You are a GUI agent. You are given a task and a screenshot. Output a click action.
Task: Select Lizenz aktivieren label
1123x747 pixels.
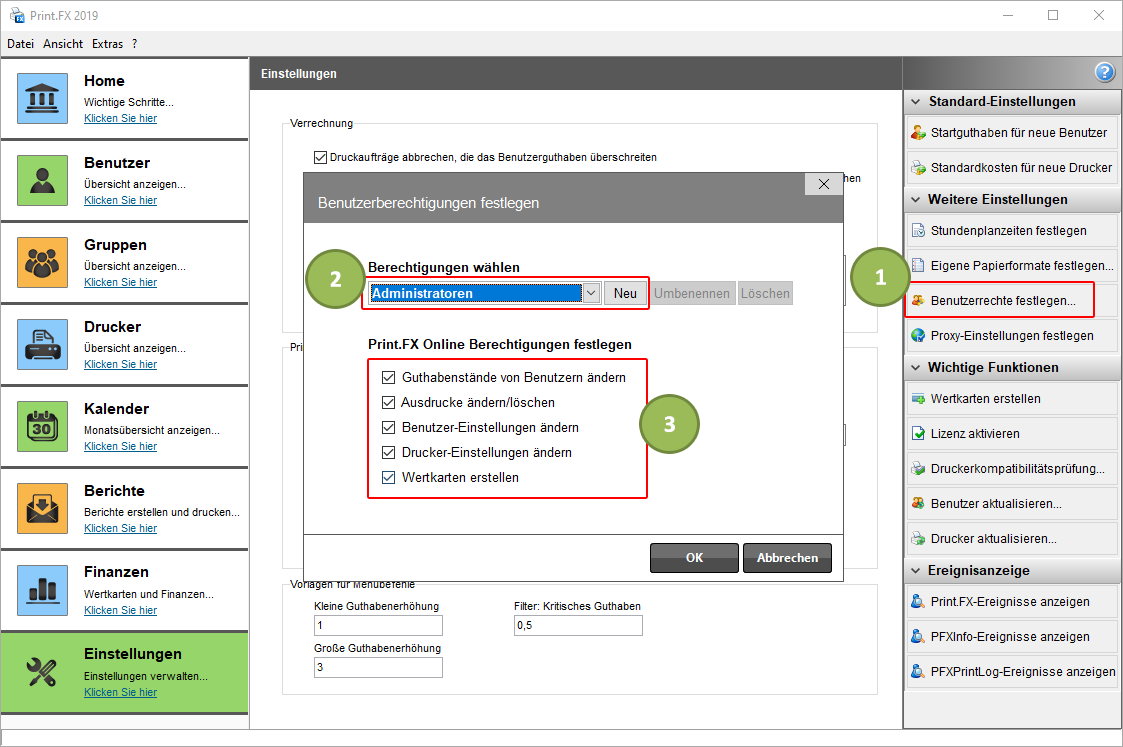tap(975, 434)
